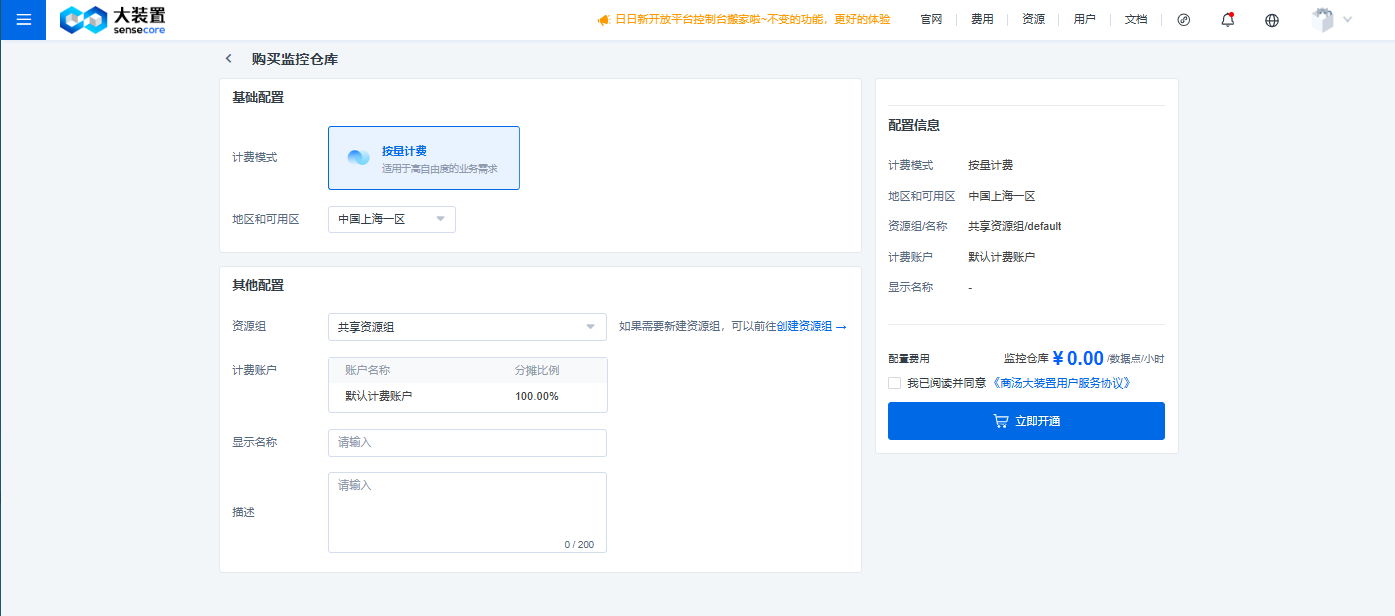The width and height of the screenshot is (1395, 616).
Task: Click the megaphone announcement icon
Action: (603, 20)
